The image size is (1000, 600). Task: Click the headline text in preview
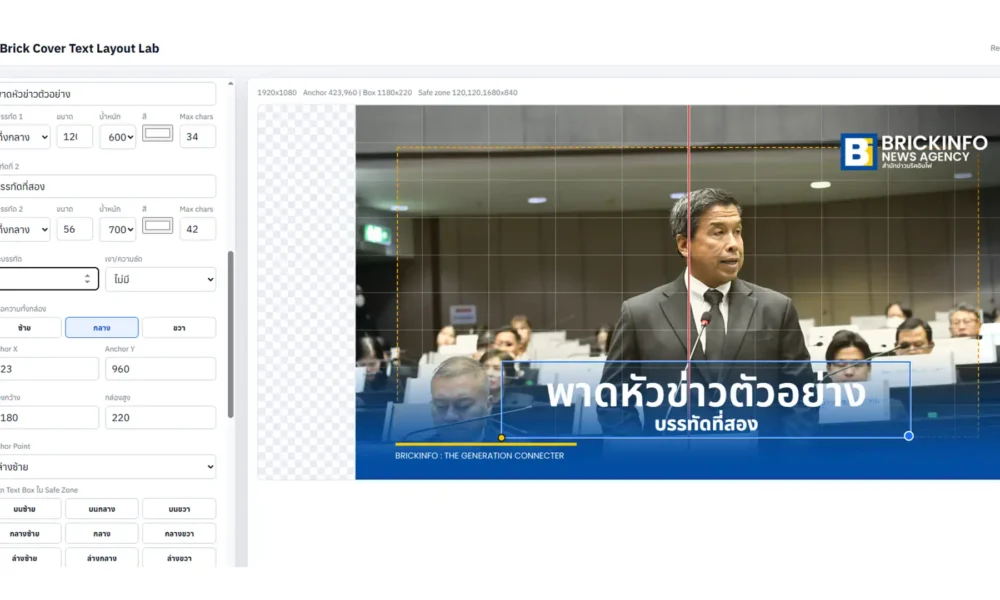pos(706,393)
